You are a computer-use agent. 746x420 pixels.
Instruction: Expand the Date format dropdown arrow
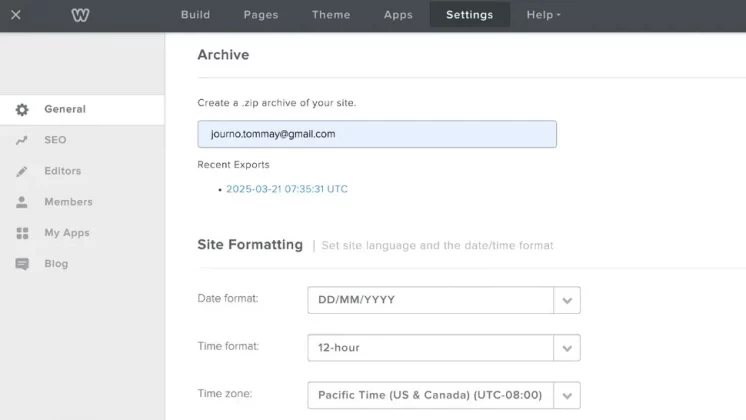(x=567, y=300)
